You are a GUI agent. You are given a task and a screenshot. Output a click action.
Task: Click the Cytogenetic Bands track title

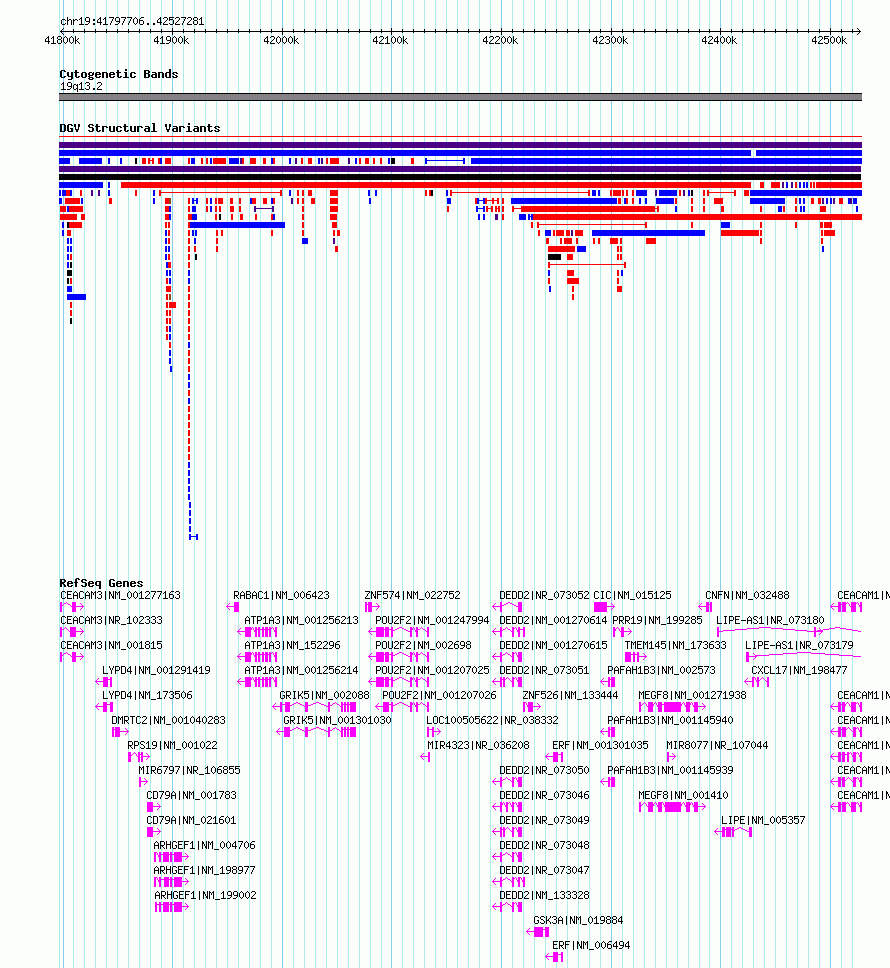pos(119,74)
